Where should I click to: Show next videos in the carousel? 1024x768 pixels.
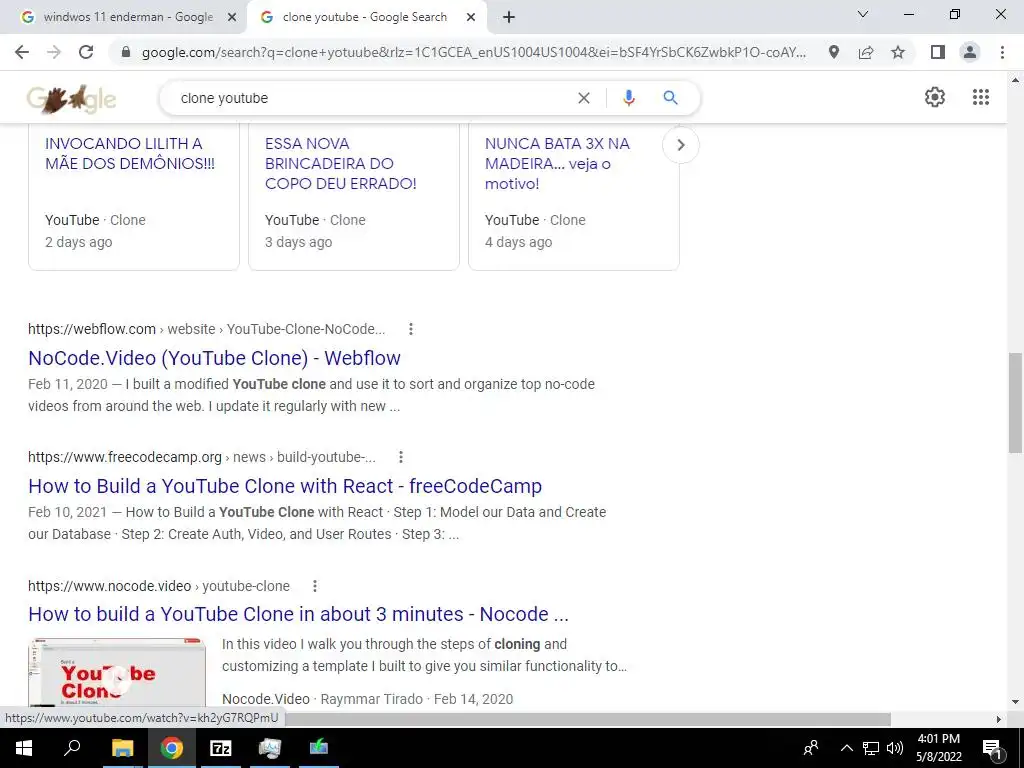[680, 145]
